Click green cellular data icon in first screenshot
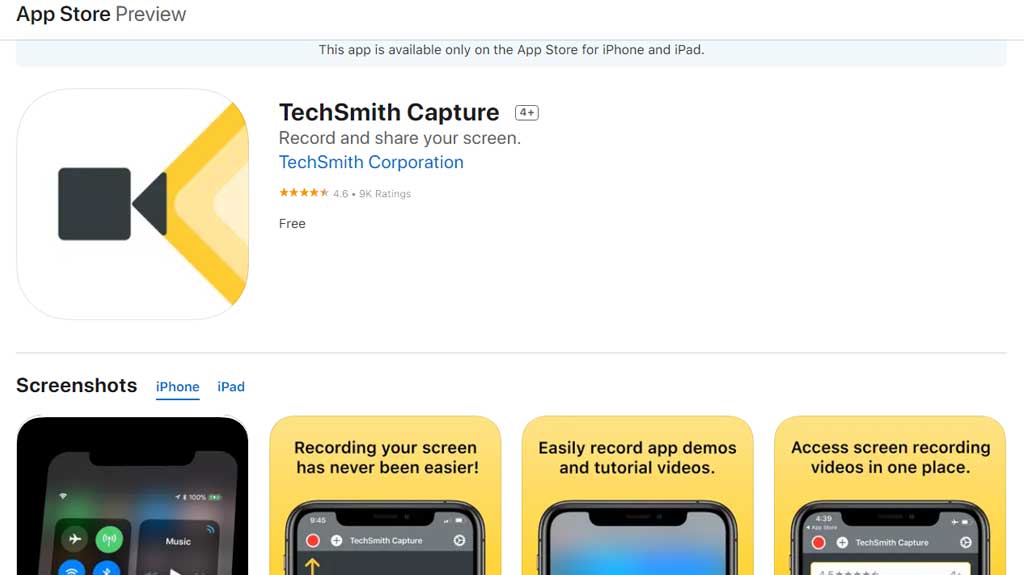 (109, 539)
